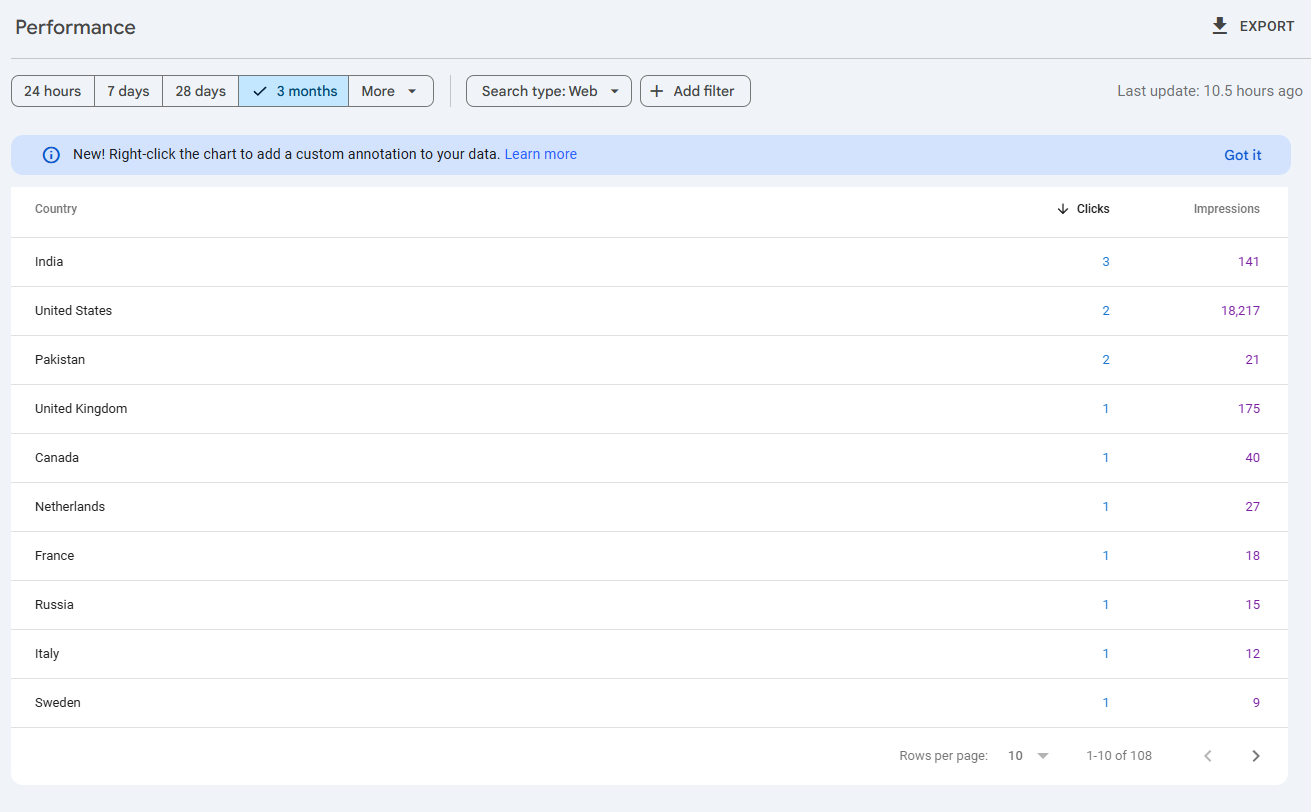Image resolution: width=1311 pixels, height=812 pixels.
Task: Click the Country column header
Action: (56, 209)
